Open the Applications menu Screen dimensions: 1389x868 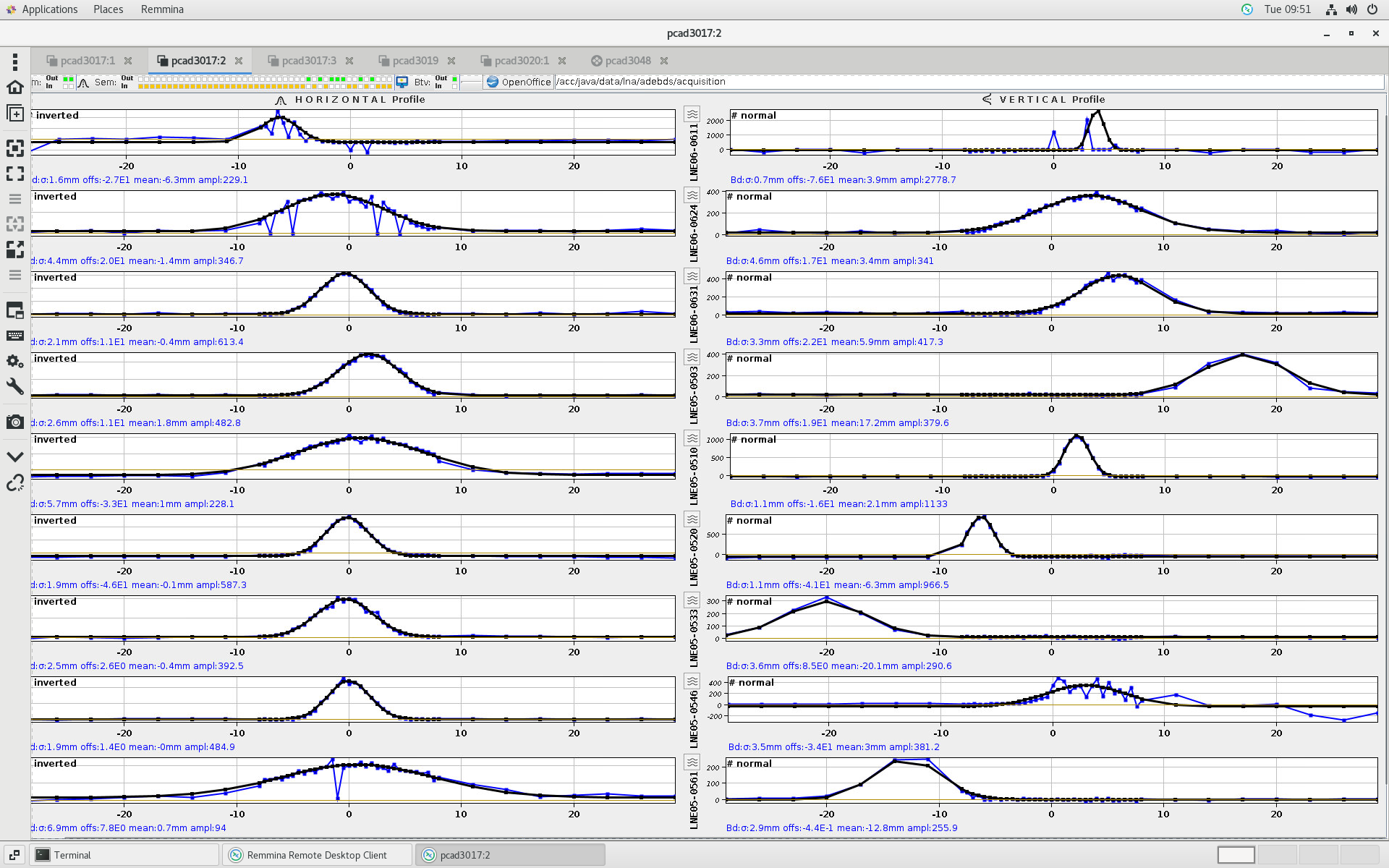tap(49, 9)
